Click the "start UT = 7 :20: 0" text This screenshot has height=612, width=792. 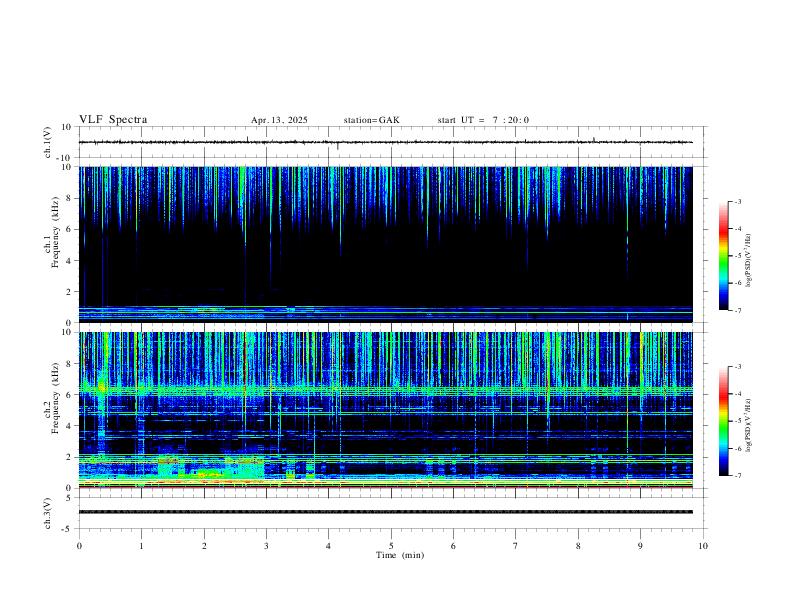(483, 120)
